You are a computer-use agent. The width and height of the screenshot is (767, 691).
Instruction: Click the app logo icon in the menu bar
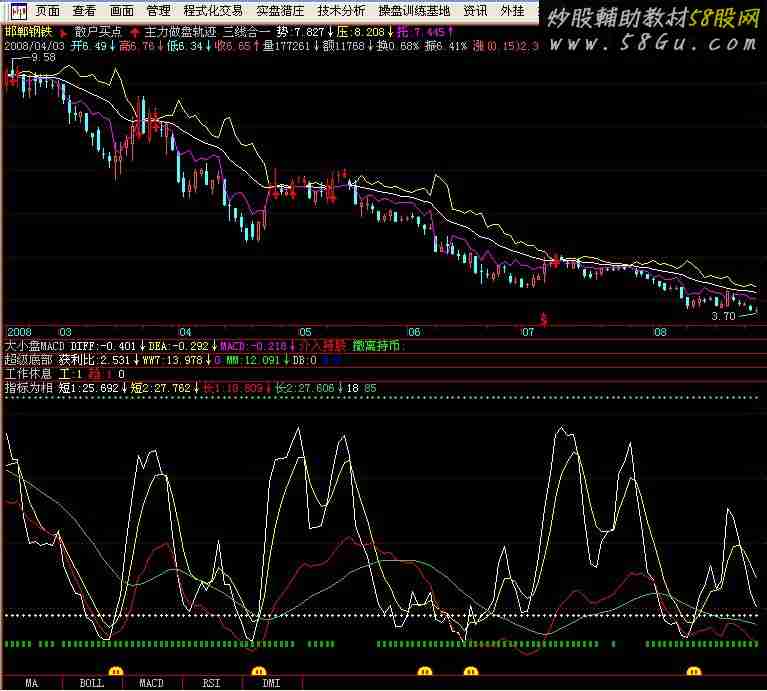tap(17, 12)
